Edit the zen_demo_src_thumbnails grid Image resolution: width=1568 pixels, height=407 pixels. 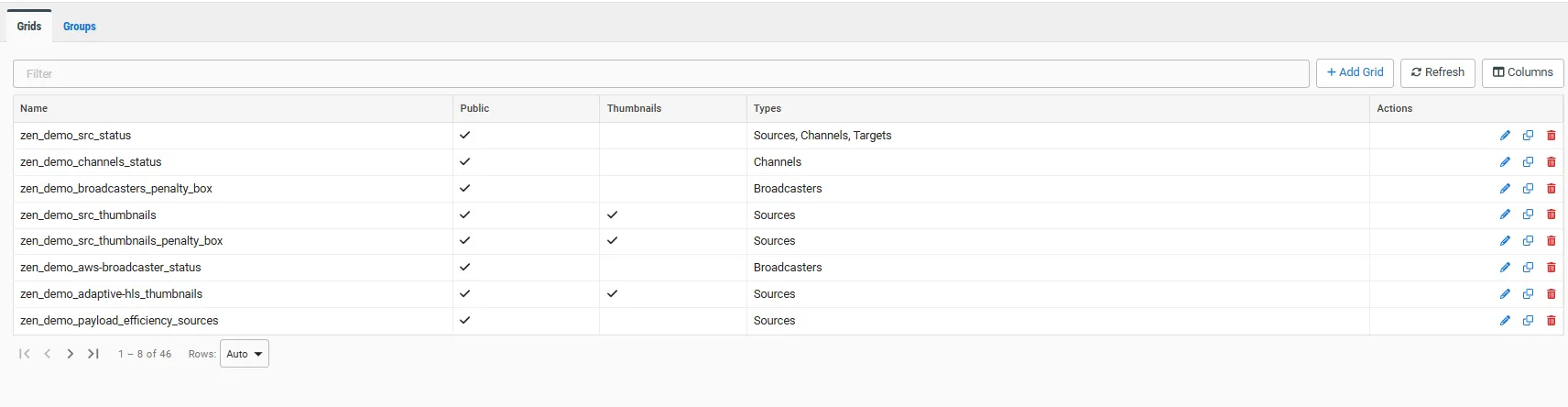pos(1505,214)
